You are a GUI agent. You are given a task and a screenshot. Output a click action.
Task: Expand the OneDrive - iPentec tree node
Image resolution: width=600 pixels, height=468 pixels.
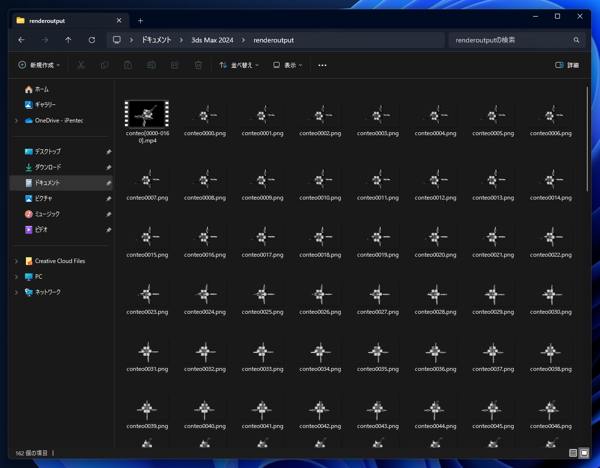(17, 121)
